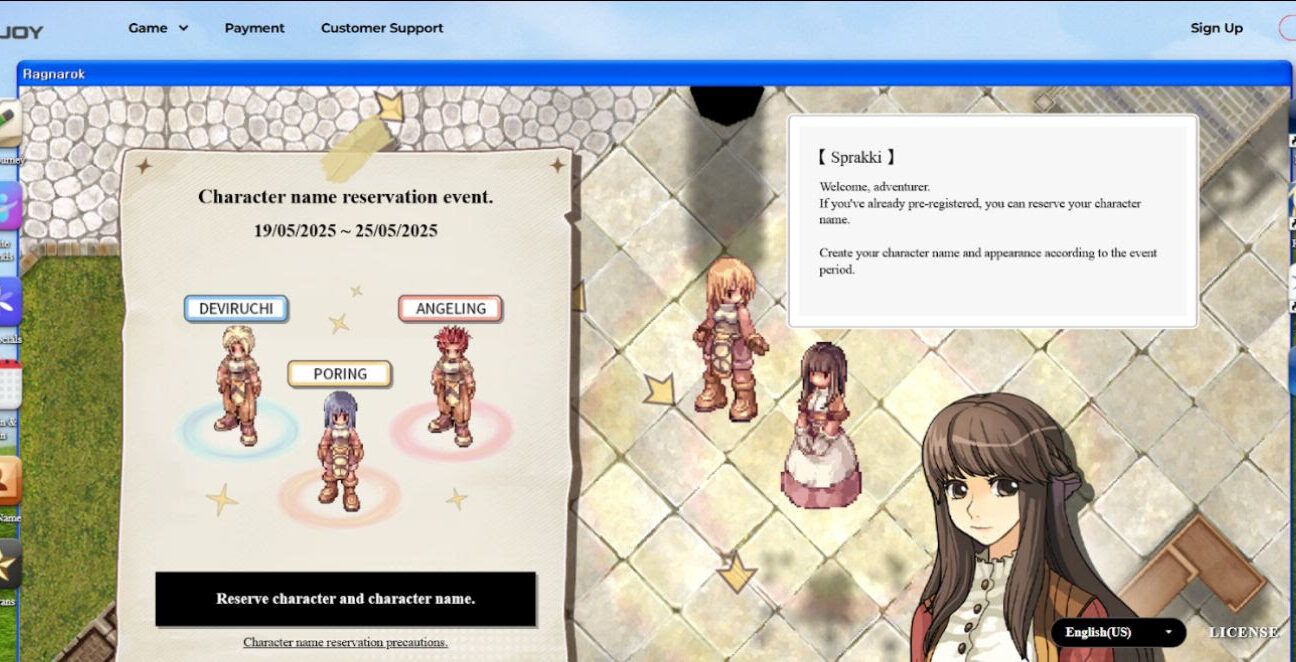The height and width of the screenshot is (662, 1296).
Task: Click the gold star sidebar icon
Action: pos(9,564)
